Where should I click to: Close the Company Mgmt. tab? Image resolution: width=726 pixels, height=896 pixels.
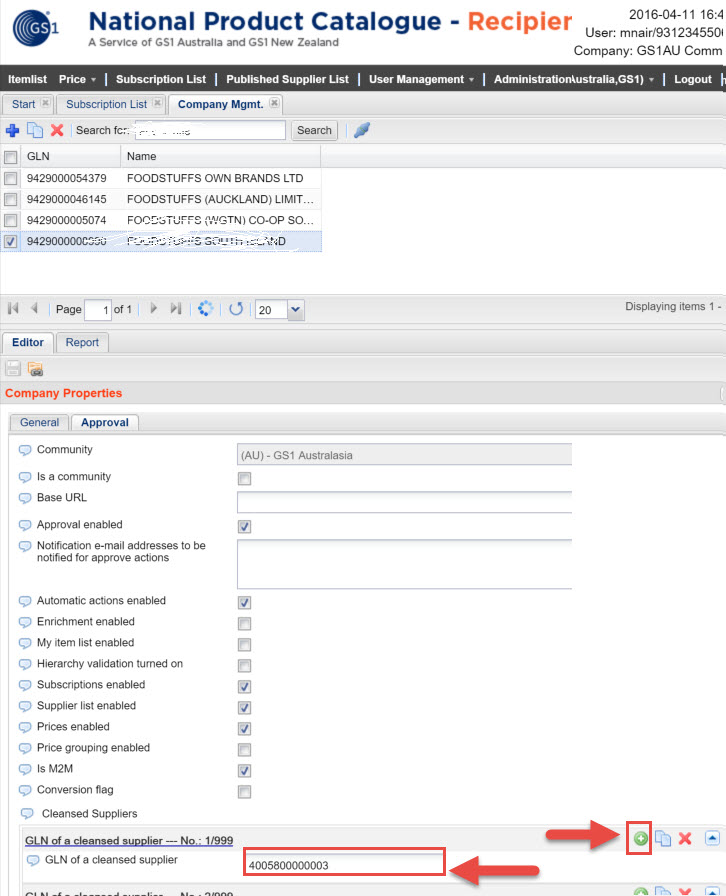[x=274, y=103]
